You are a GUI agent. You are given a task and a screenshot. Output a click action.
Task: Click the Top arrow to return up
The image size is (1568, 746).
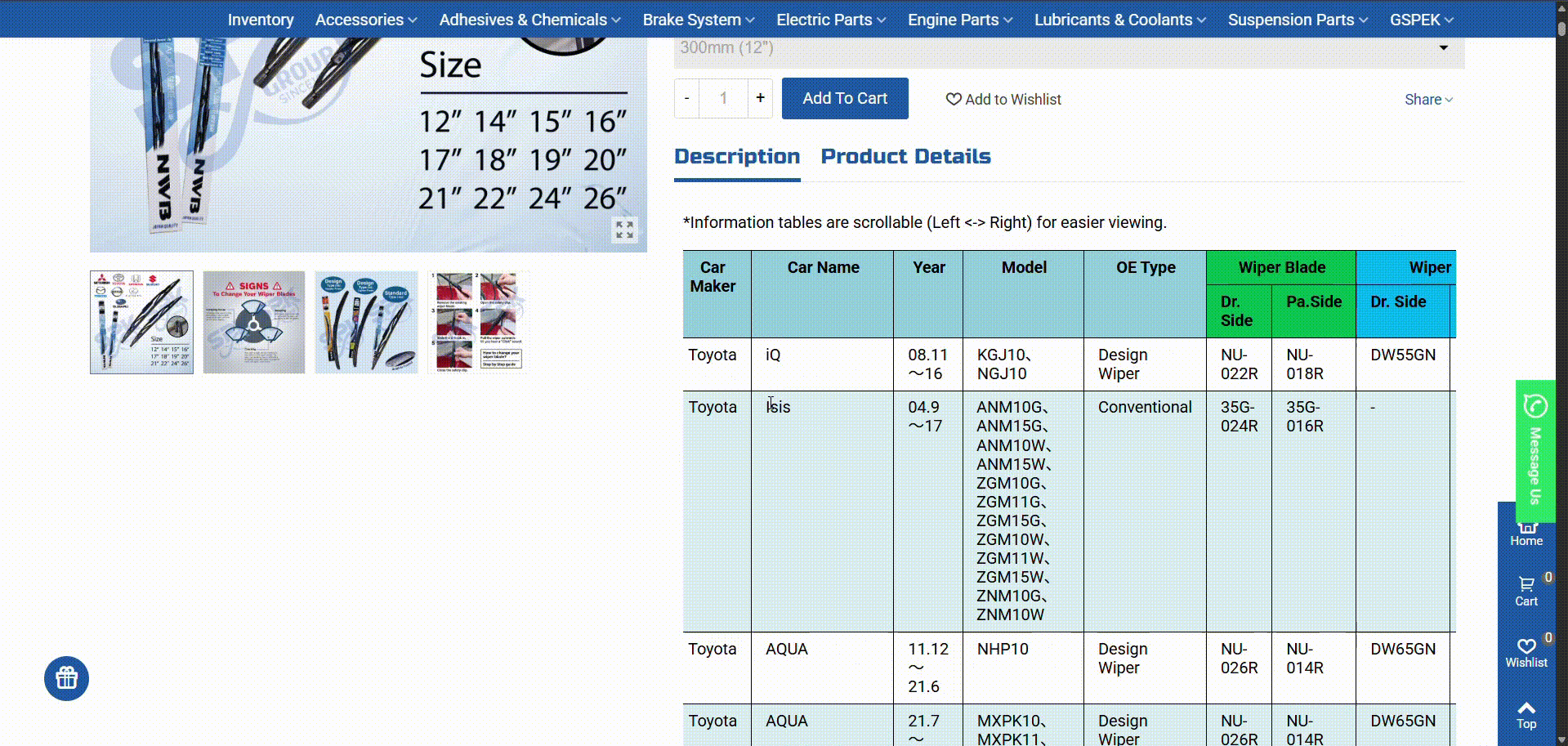(1526, 715)
